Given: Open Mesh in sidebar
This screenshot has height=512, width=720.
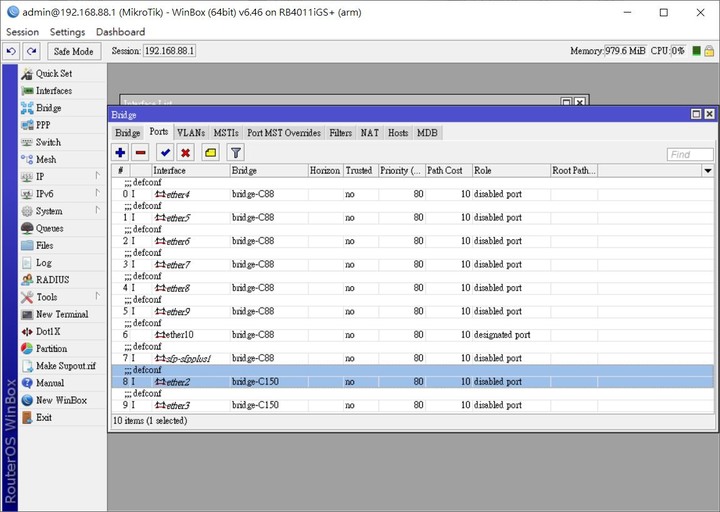Looking at the screenshot, I should [62, 159].
